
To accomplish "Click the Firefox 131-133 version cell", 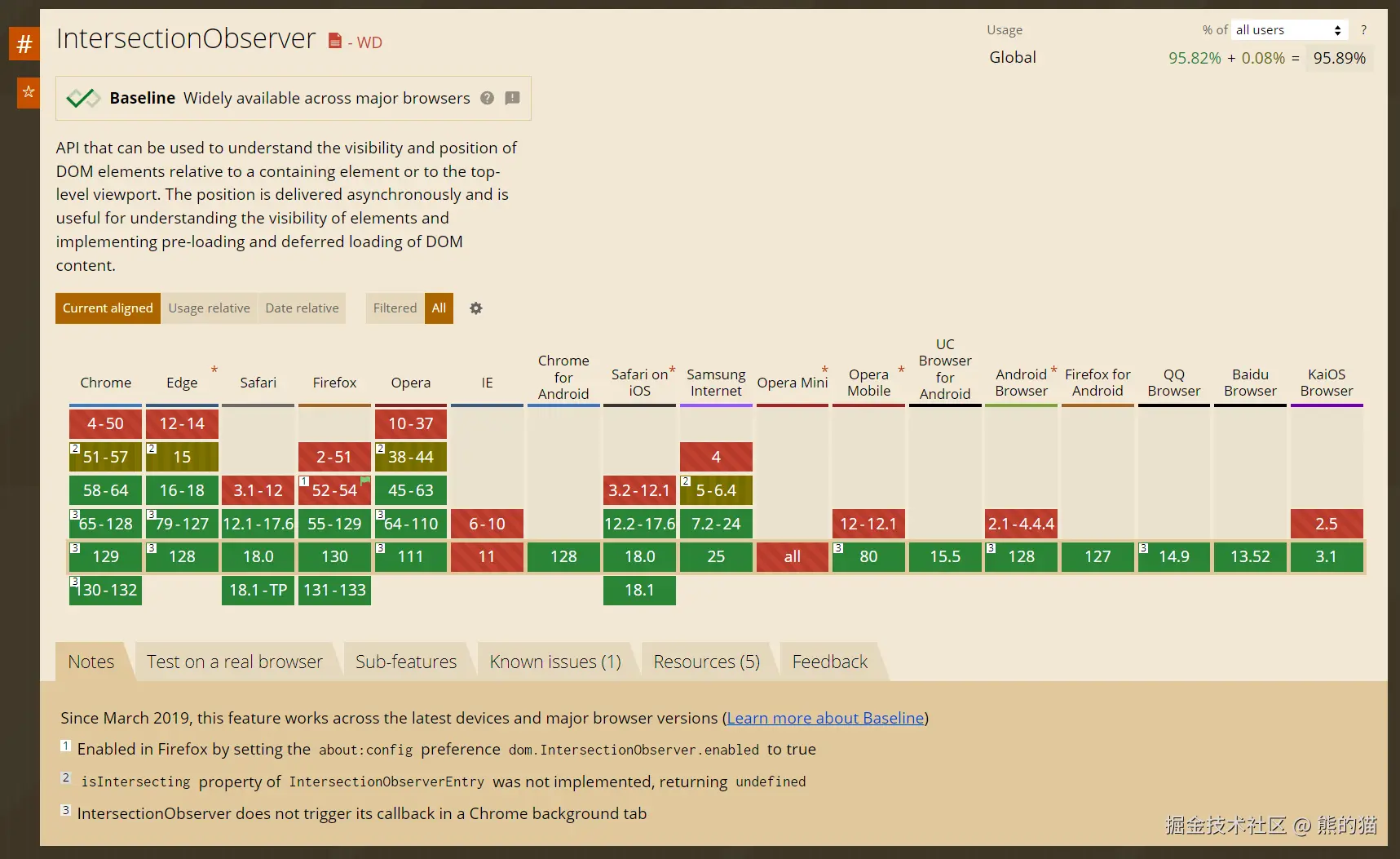I will pos(334,590).
